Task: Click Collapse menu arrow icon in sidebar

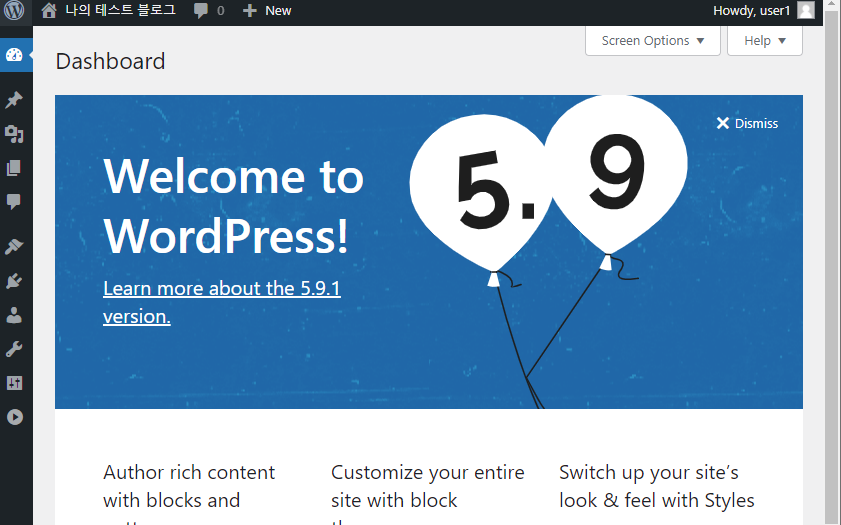Action: [14, 417]
